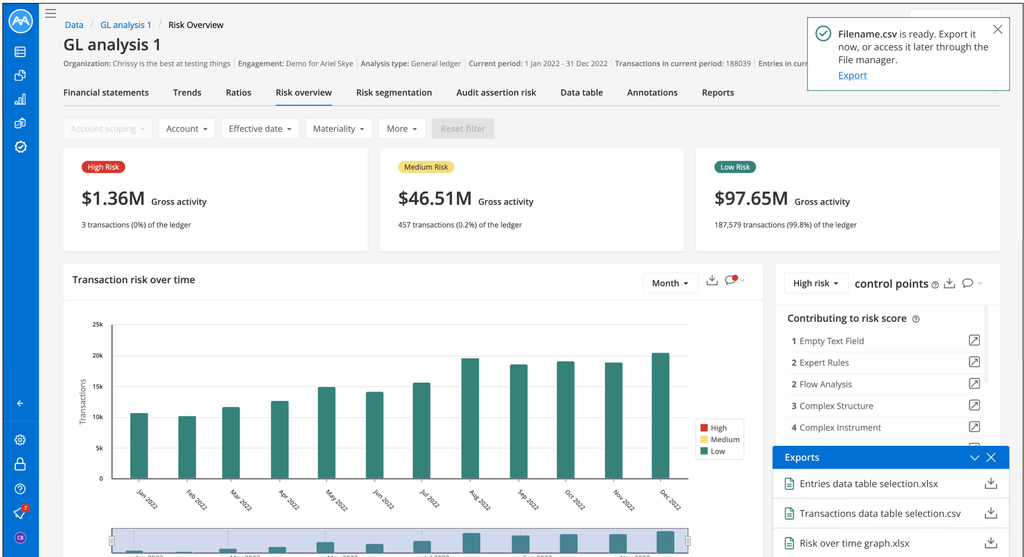Download the Transaction risk over time chart
The image size is (1024, 557).
pos(712,280)
